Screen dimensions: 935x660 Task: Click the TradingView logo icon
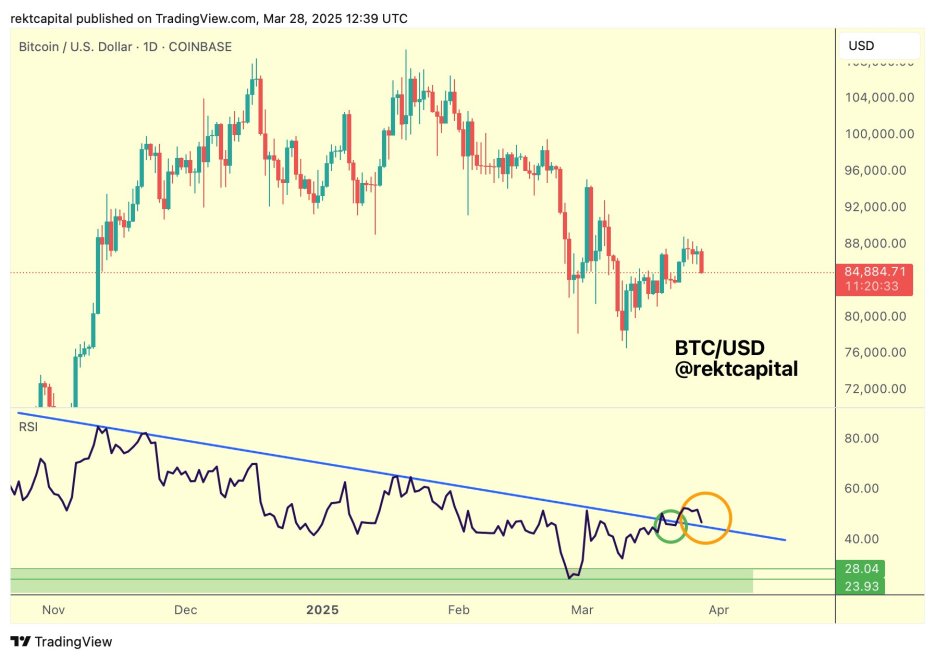tap(20, 642)
